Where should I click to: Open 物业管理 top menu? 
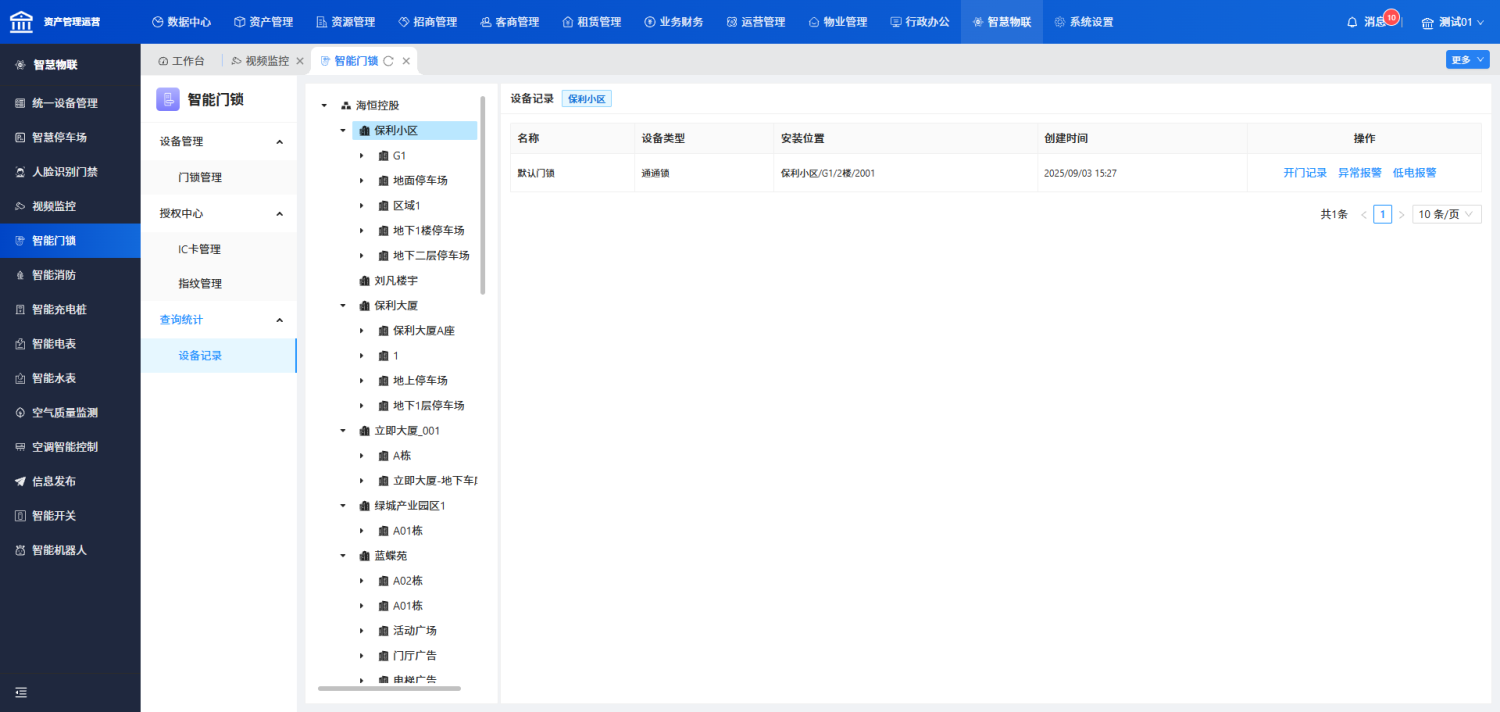837,22
